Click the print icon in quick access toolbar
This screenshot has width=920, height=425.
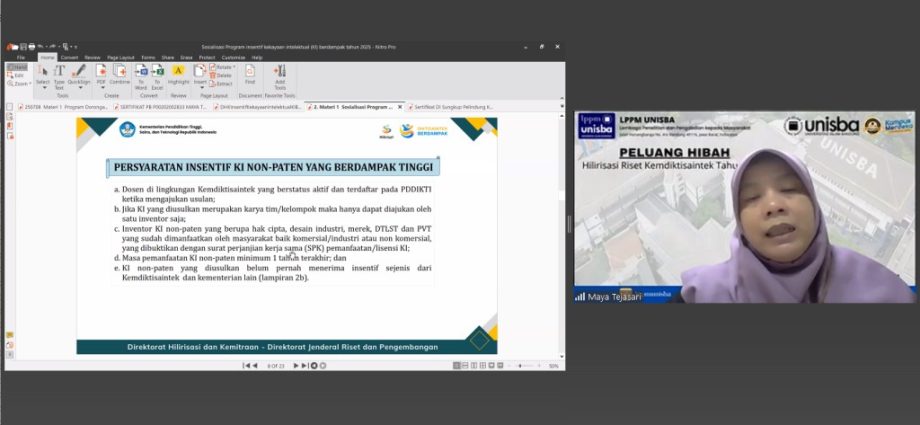tap(33, 46)
